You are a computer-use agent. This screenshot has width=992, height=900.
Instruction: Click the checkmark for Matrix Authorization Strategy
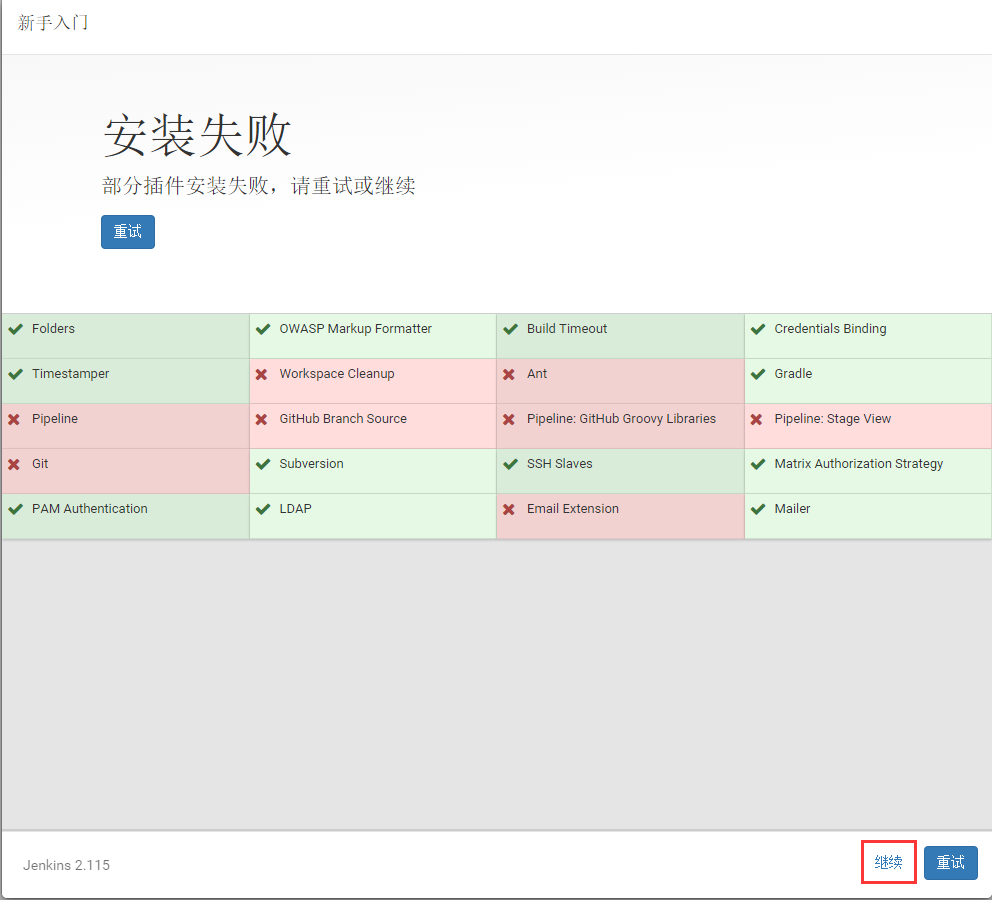pos(758,464)
